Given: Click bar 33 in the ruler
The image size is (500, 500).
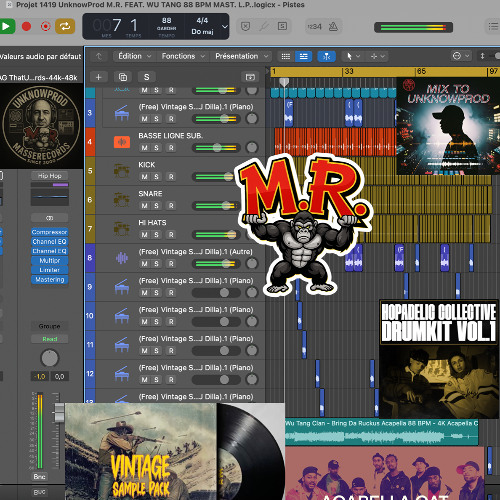Looking at the screenshot, I should pos(349,72).
